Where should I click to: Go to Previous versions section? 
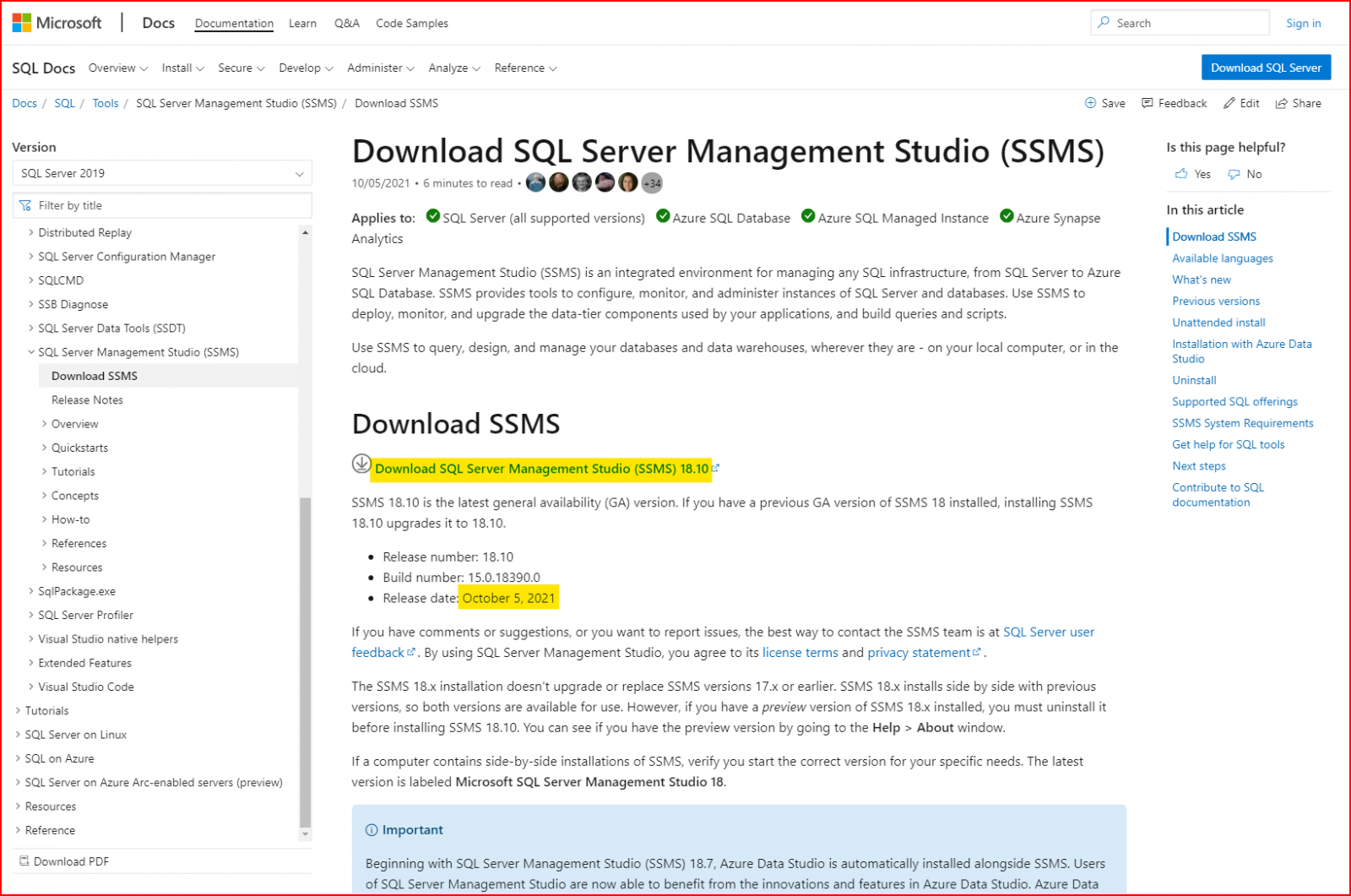coord(1215,301)
